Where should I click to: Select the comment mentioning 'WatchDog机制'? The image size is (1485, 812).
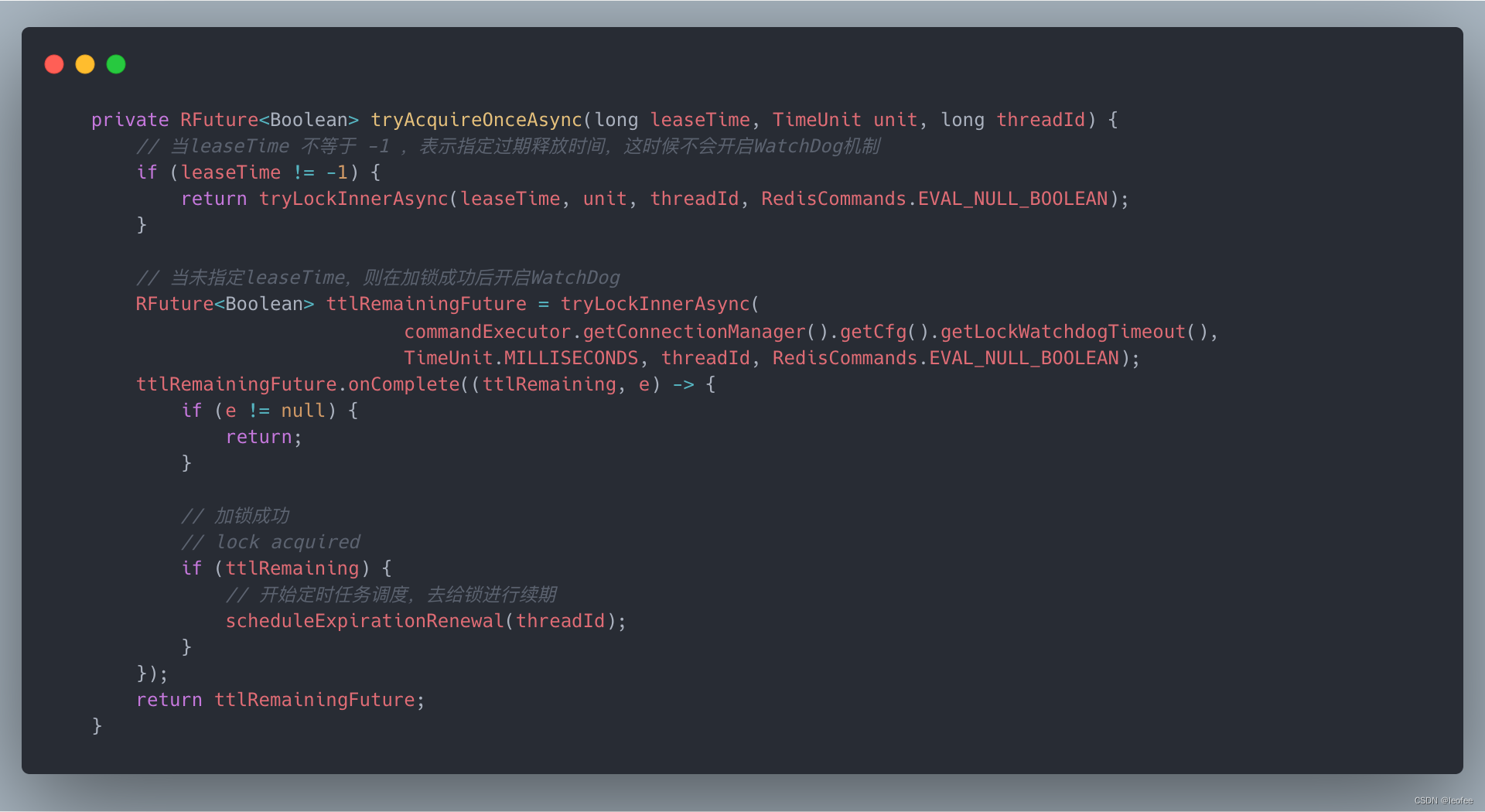point(508,146)
